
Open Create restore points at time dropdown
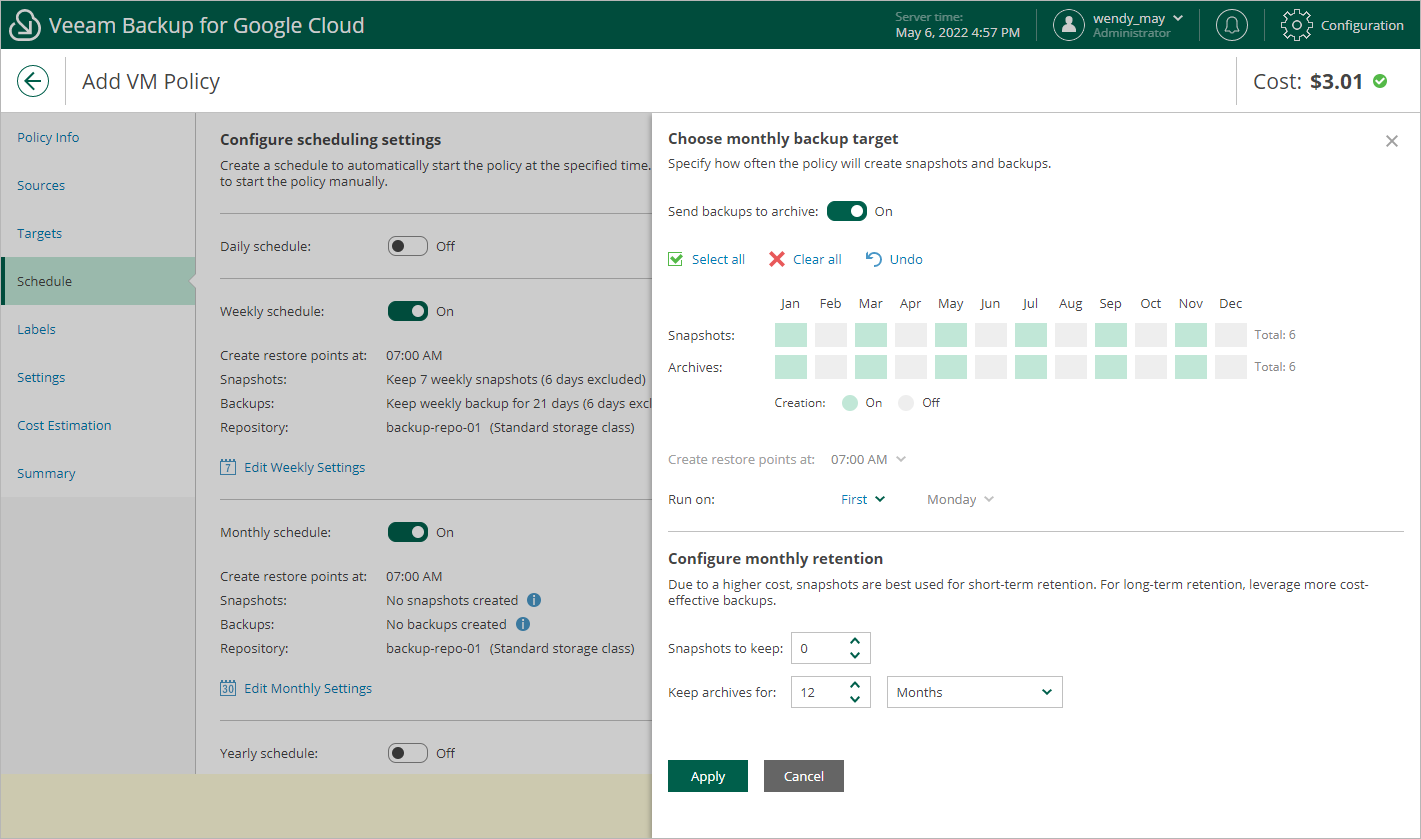click(868, 459)
